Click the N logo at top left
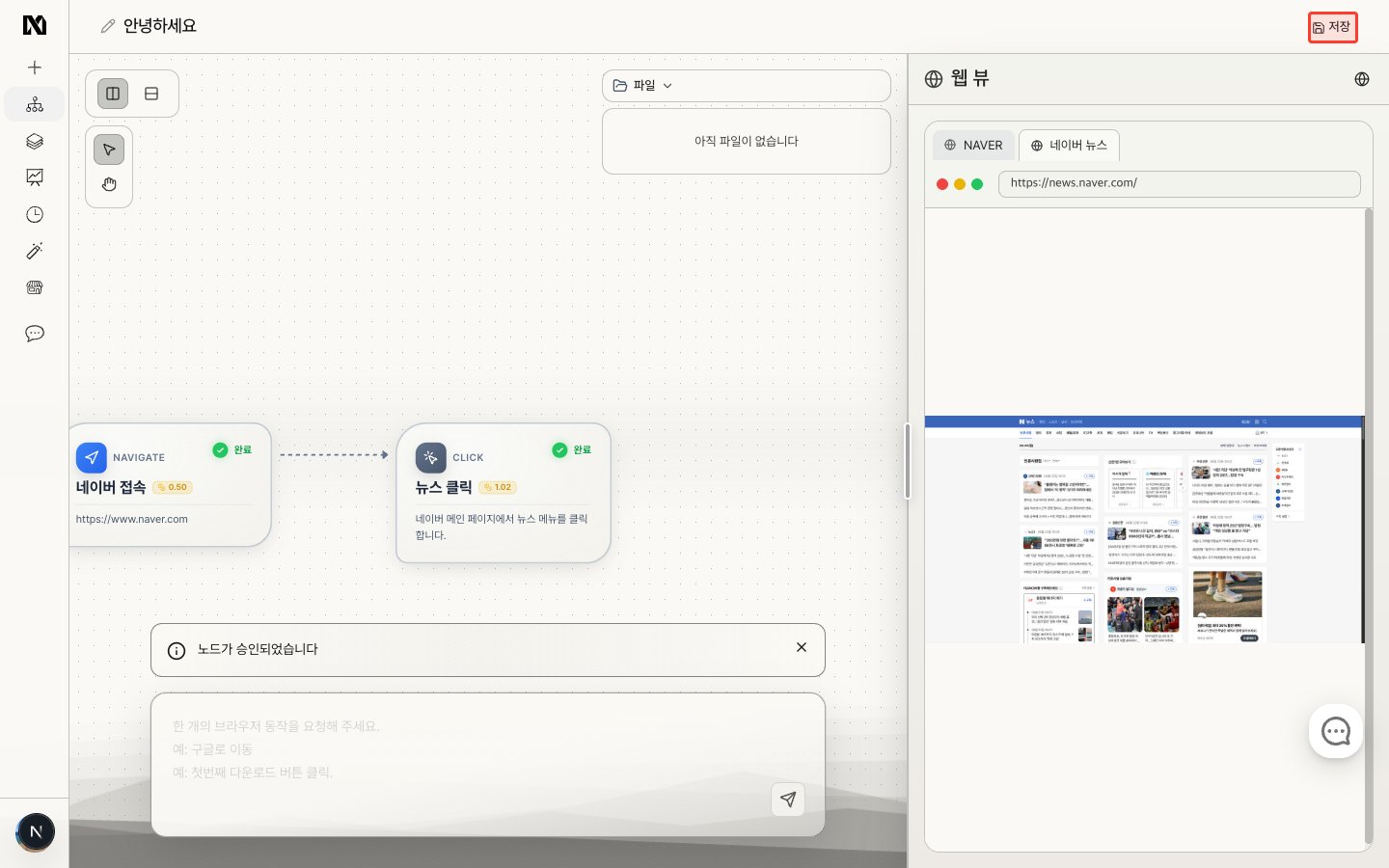This screenshot has width=1389, height=868. pos(35,25)
